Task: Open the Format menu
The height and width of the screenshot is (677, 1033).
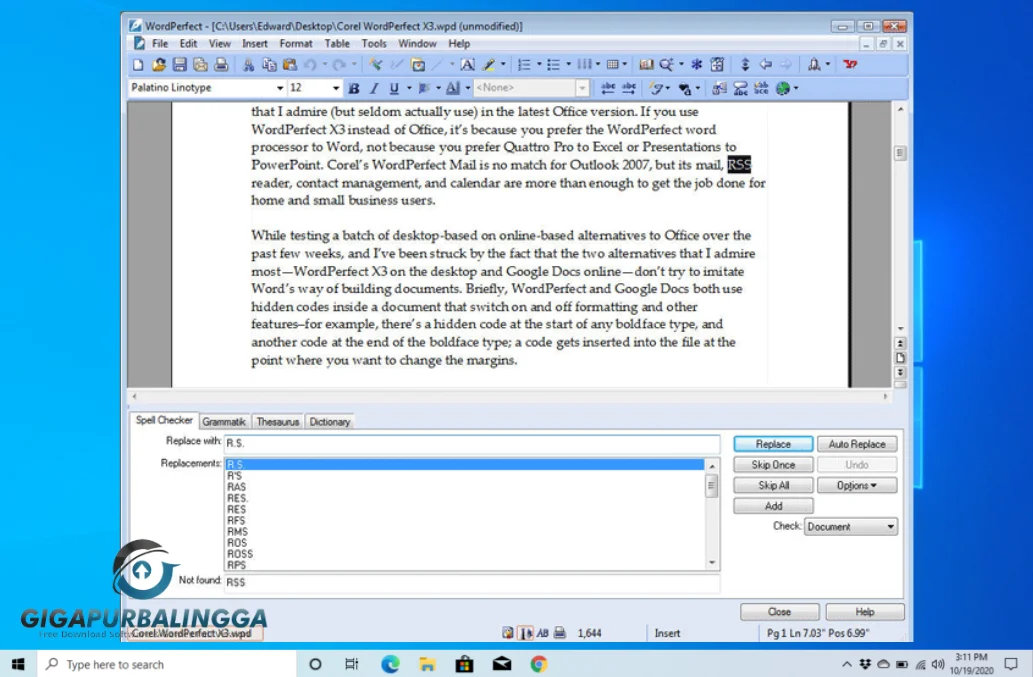Action: 296,43
